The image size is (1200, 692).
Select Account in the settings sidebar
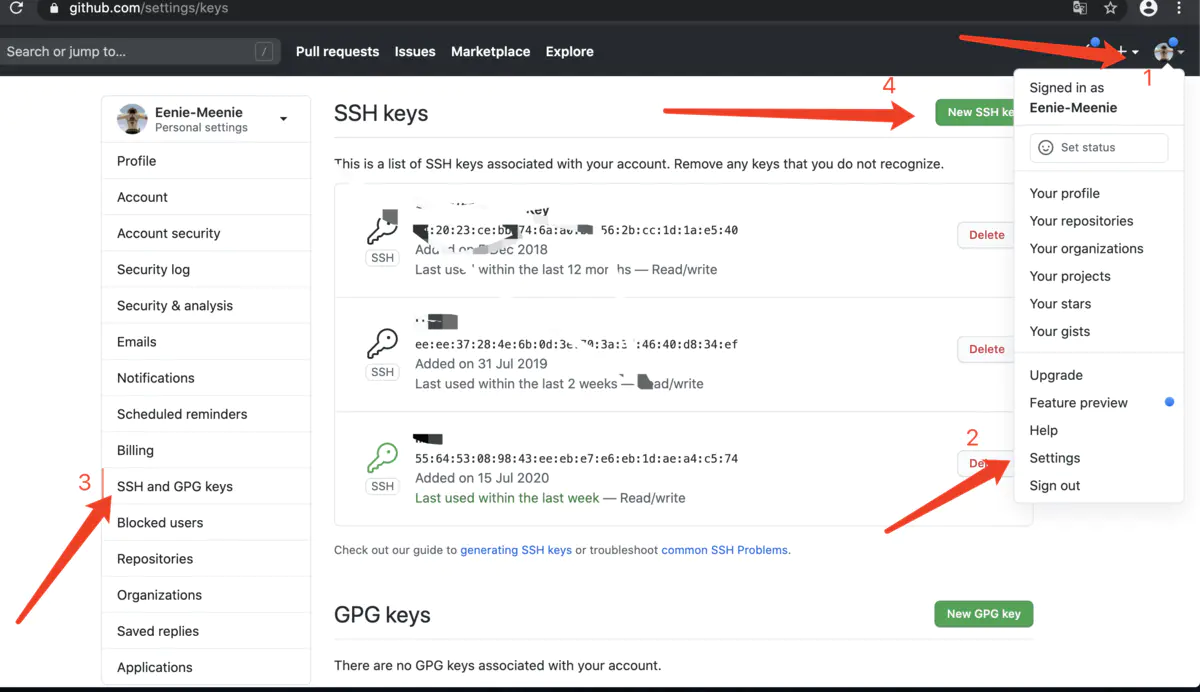coord(206,197)
